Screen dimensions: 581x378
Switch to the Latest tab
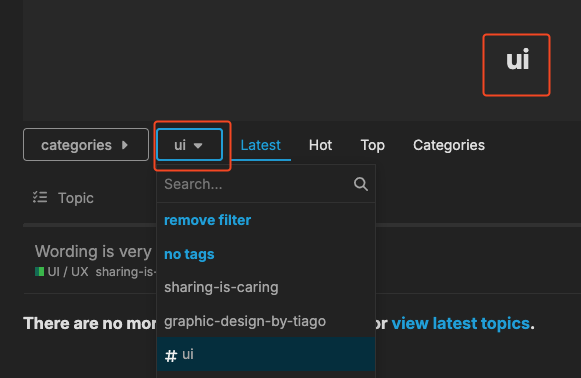coord(260,145)
